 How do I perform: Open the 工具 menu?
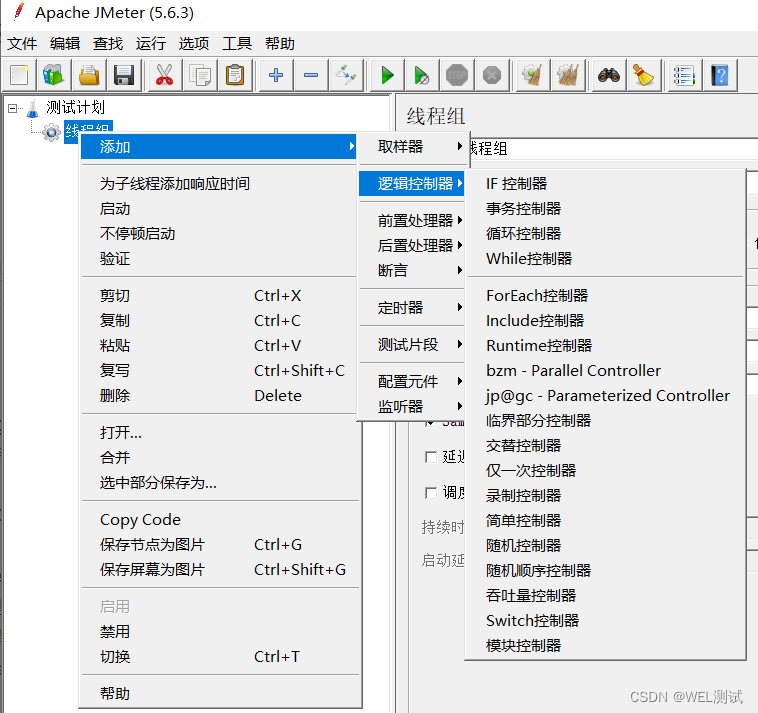click(237, 44)
